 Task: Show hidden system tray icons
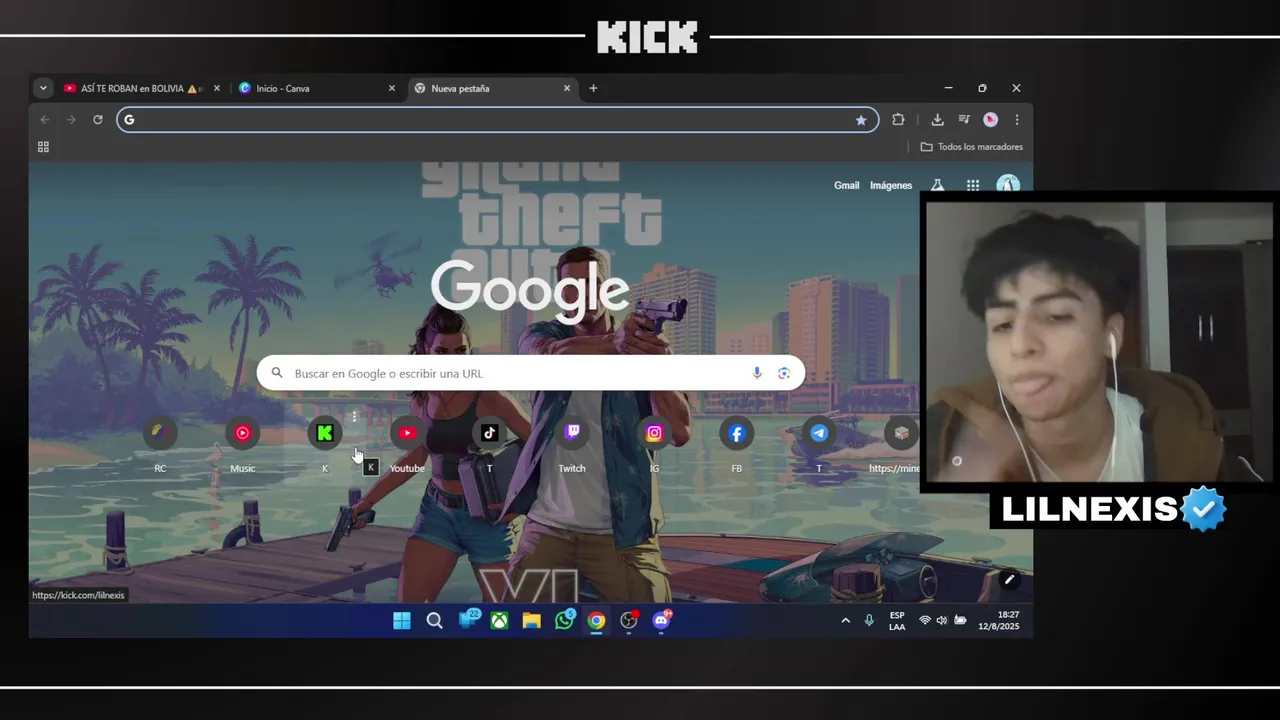(845, 621)
